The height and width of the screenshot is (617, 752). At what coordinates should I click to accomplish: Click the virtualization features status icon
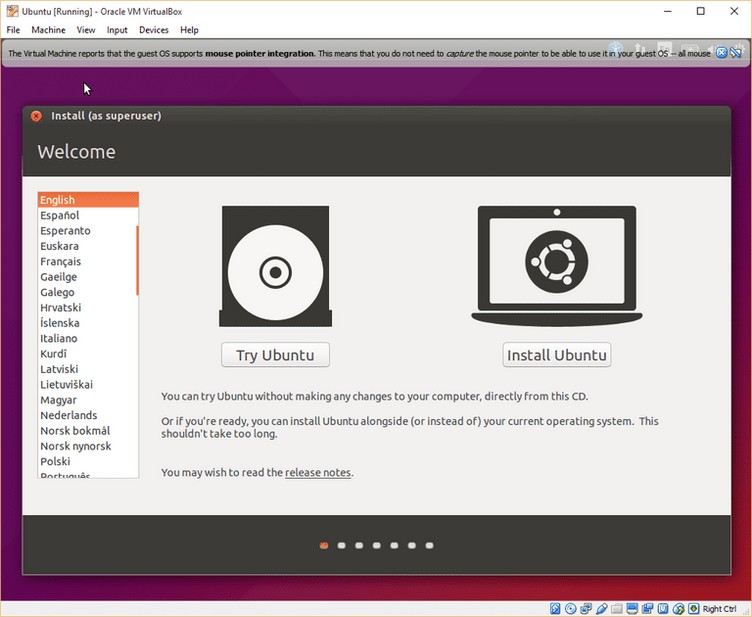[663, 608]
